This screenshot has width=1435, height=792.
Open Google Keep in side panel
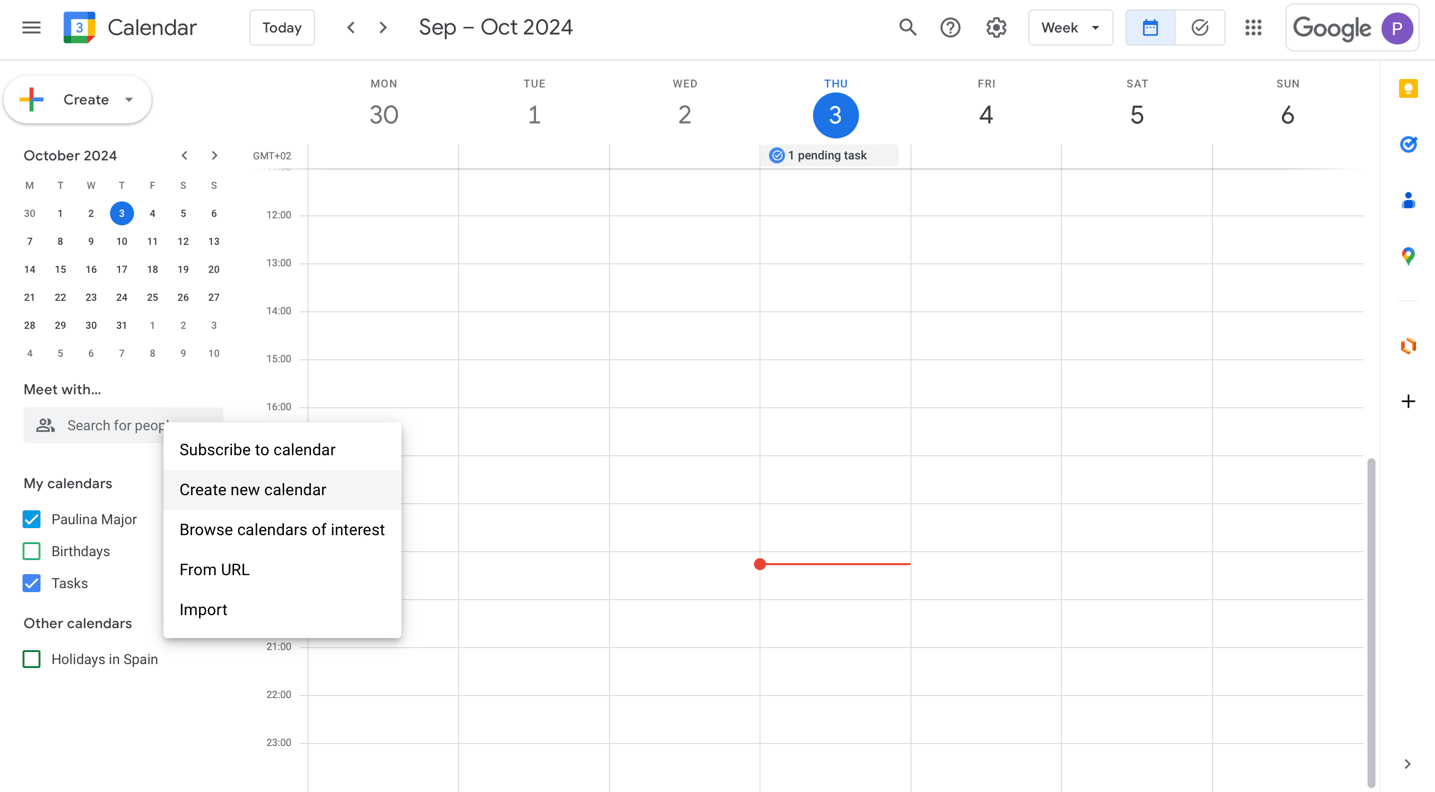click(1408, 89)
